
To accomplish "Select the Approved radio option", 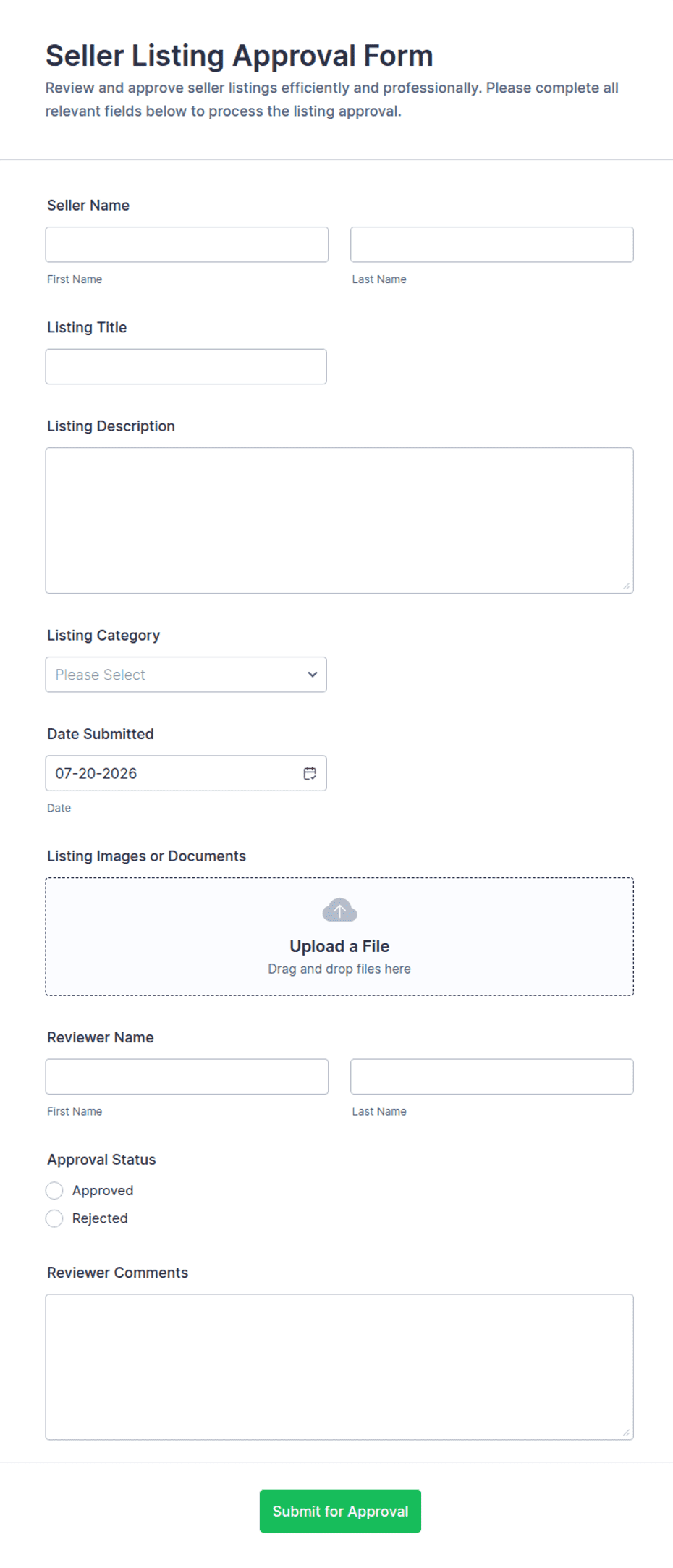I will (x=54, y=1190).
